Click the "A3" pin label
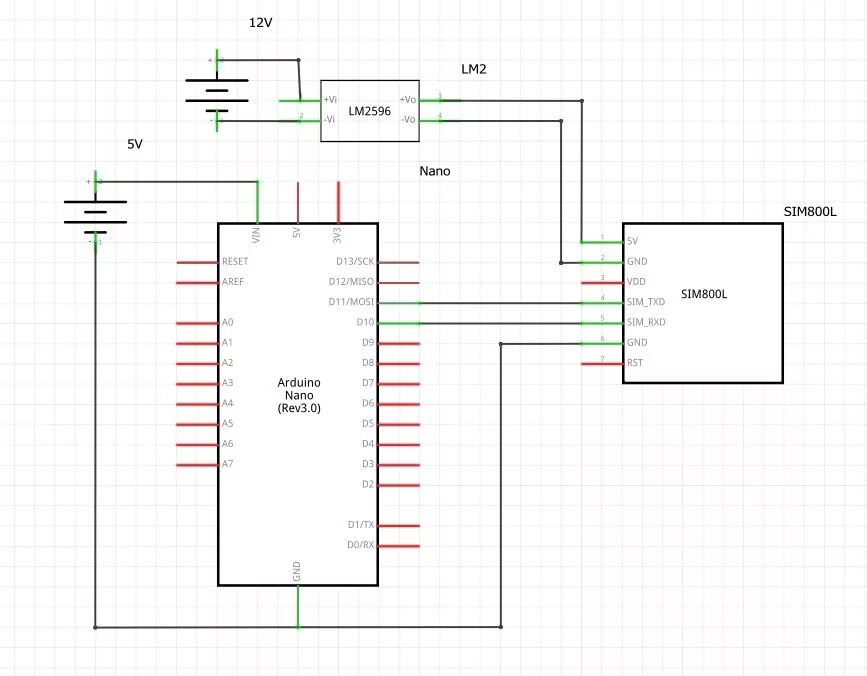The width and height of the screenshot is (867, 676). coord(228,383)
